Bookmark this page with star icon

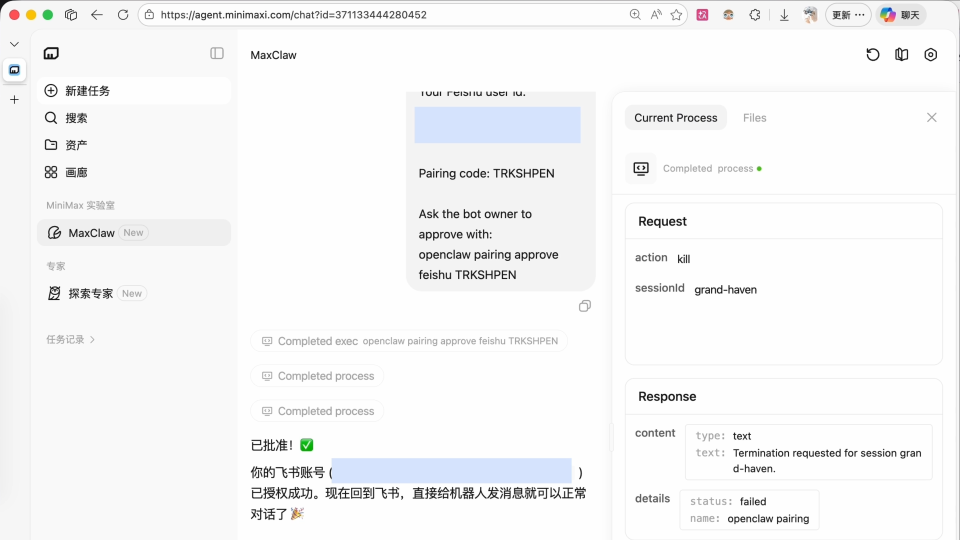tap(676, 15)
